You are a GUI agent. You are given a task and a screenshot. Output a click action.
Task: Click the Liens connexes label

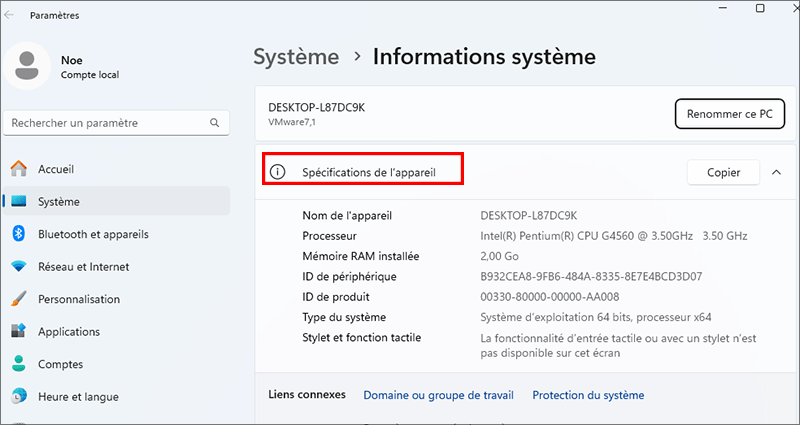click(307, 394)
